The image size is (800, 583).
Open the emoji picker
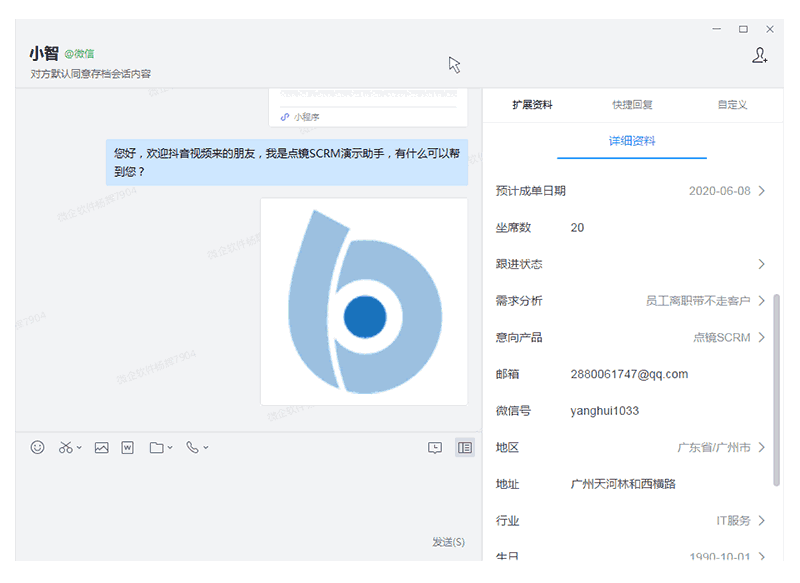point(37,447)
